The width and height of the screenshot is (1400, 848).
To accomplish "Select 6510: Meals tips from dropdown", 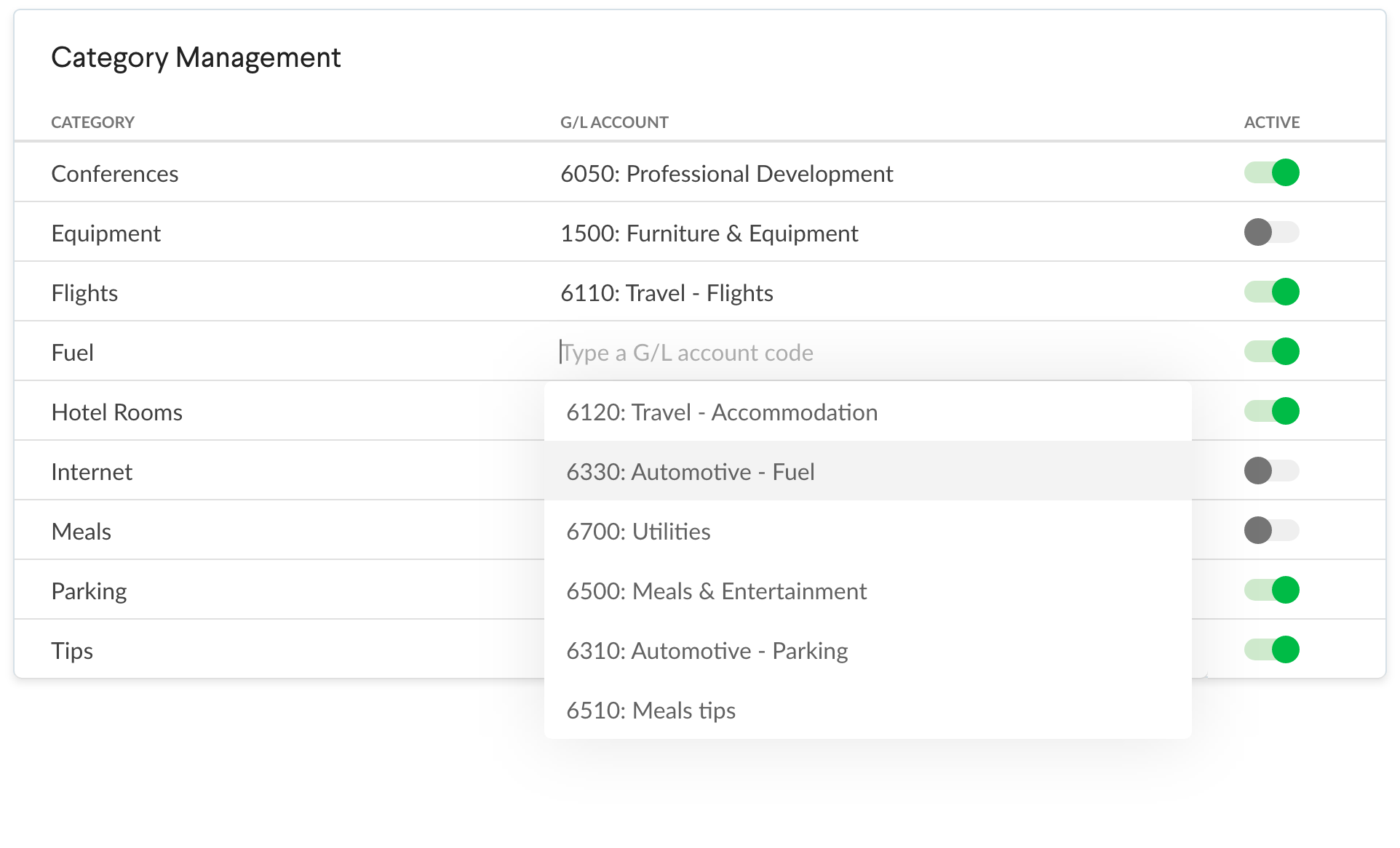I will [x=651, y=711].
